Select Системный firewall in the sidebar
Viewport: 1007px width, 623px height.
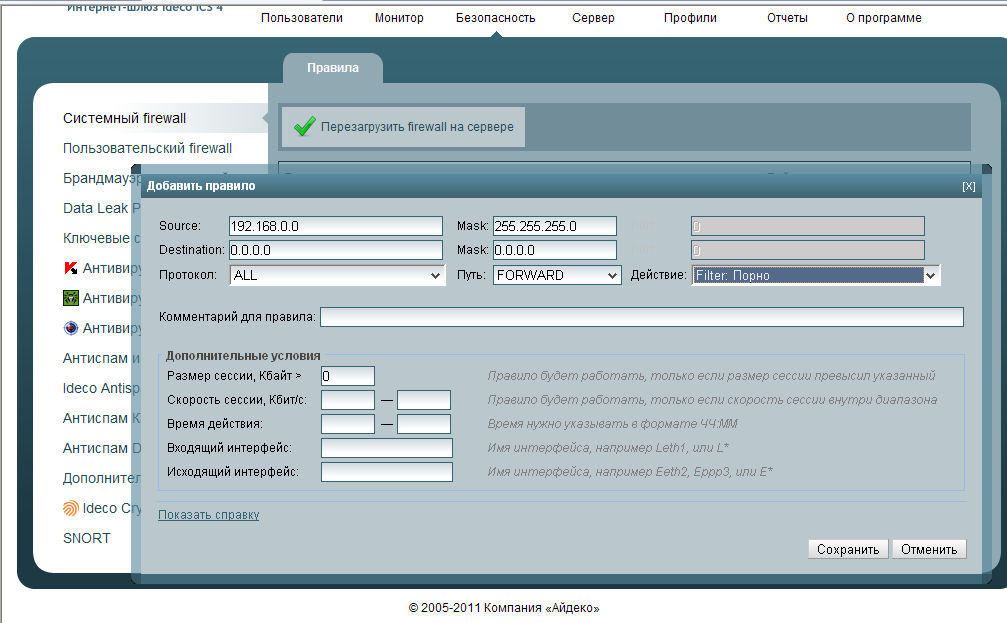(125, 118)
